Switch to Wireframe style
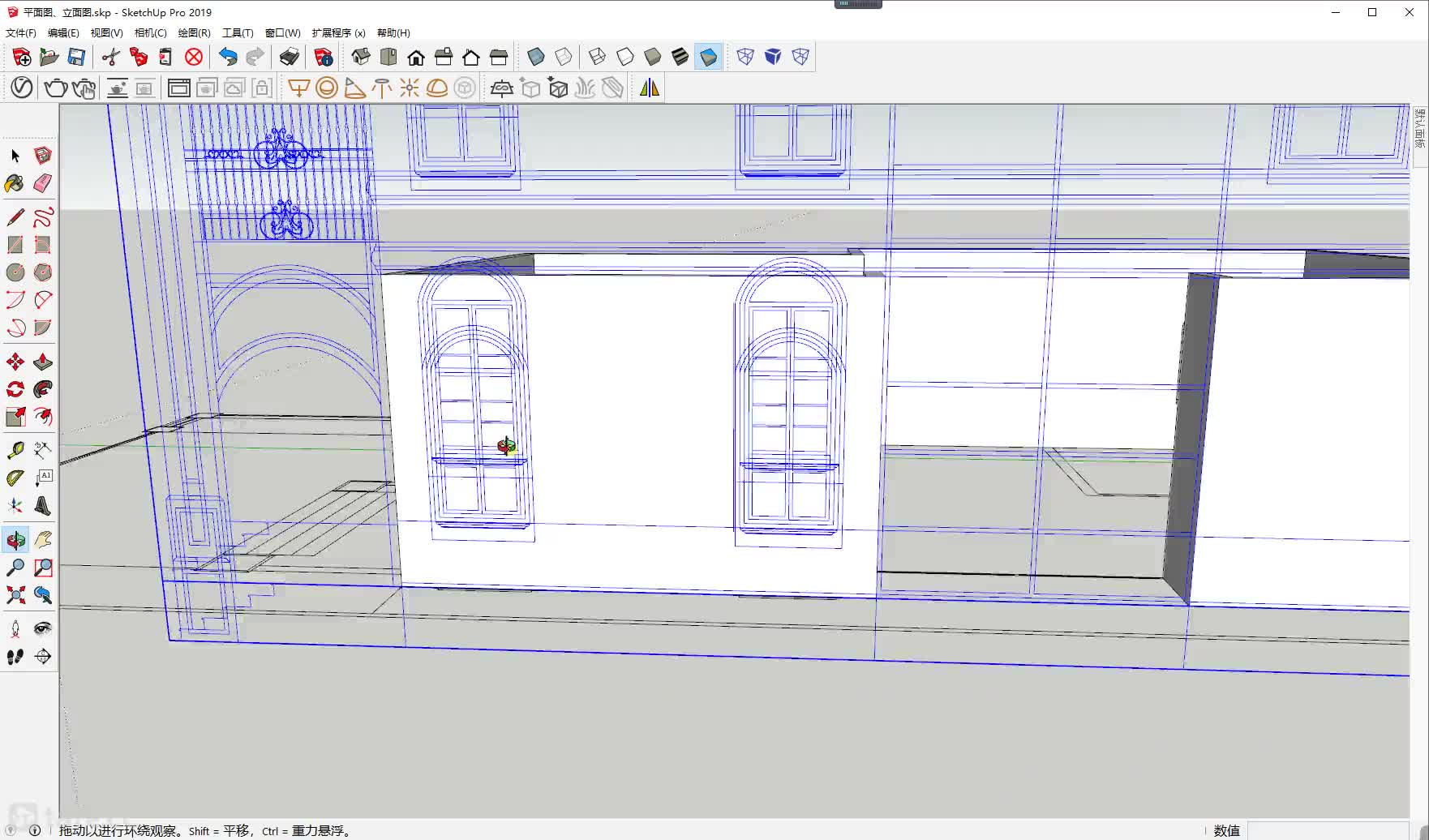This screenshot has width=1429, height=840. (598, 57)
